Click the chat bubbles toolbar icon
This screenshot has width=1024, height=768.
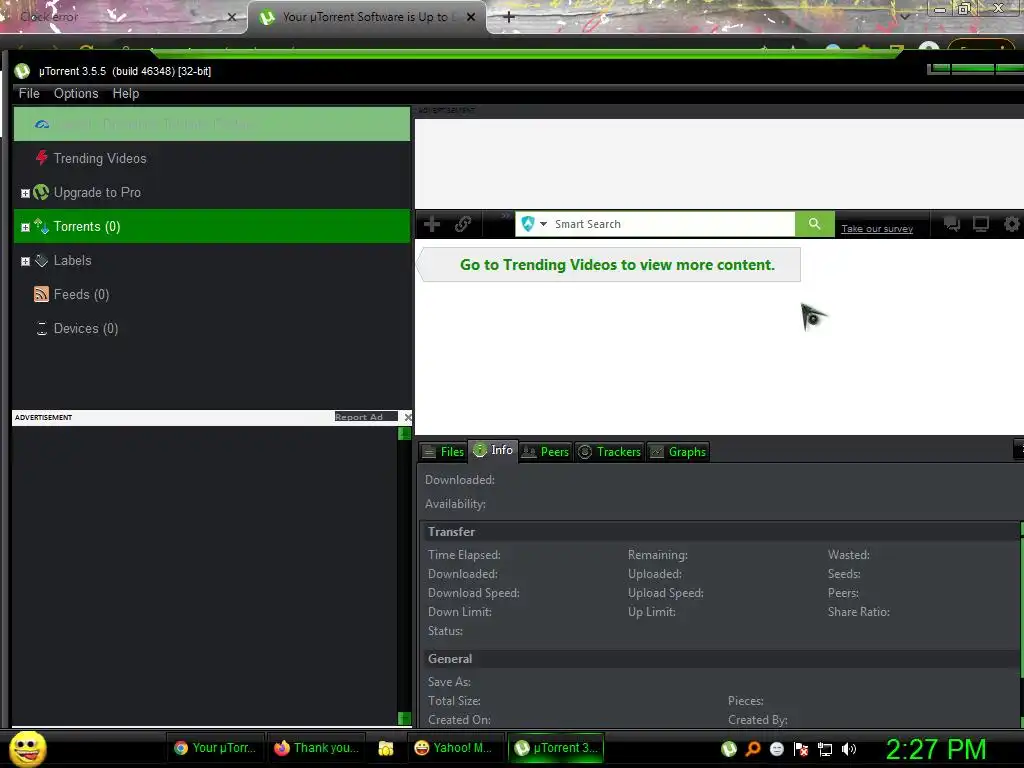[x=952, y=225]
